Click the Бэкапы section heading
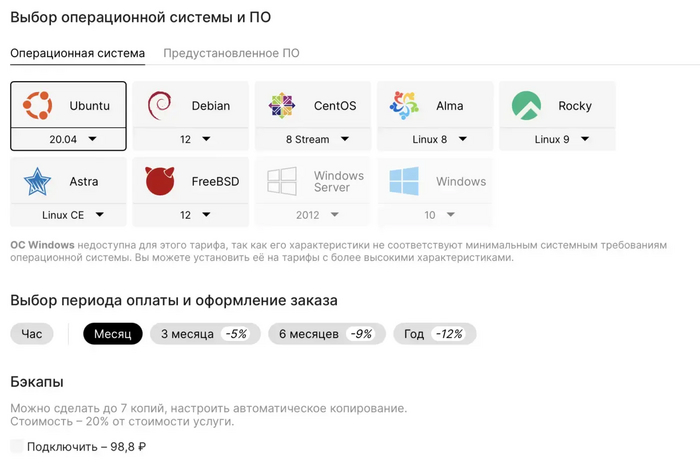Screen dimensions: 700x465 37,382
